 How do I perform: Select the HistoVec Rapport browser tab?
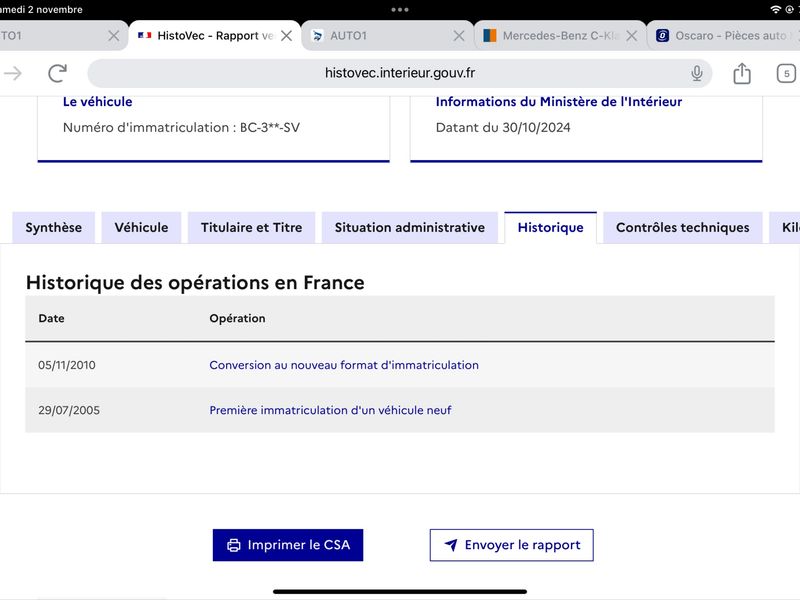click(214, 36)
